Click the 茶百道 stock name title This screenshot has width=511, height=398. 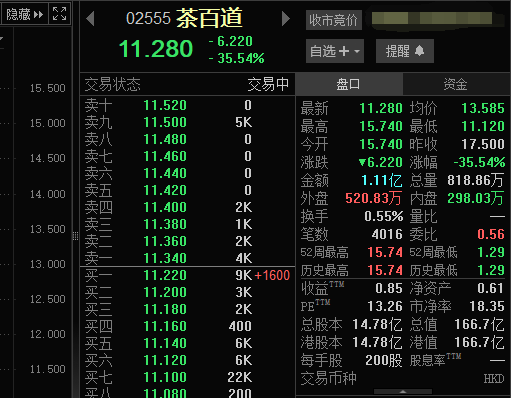click(209, 18)
